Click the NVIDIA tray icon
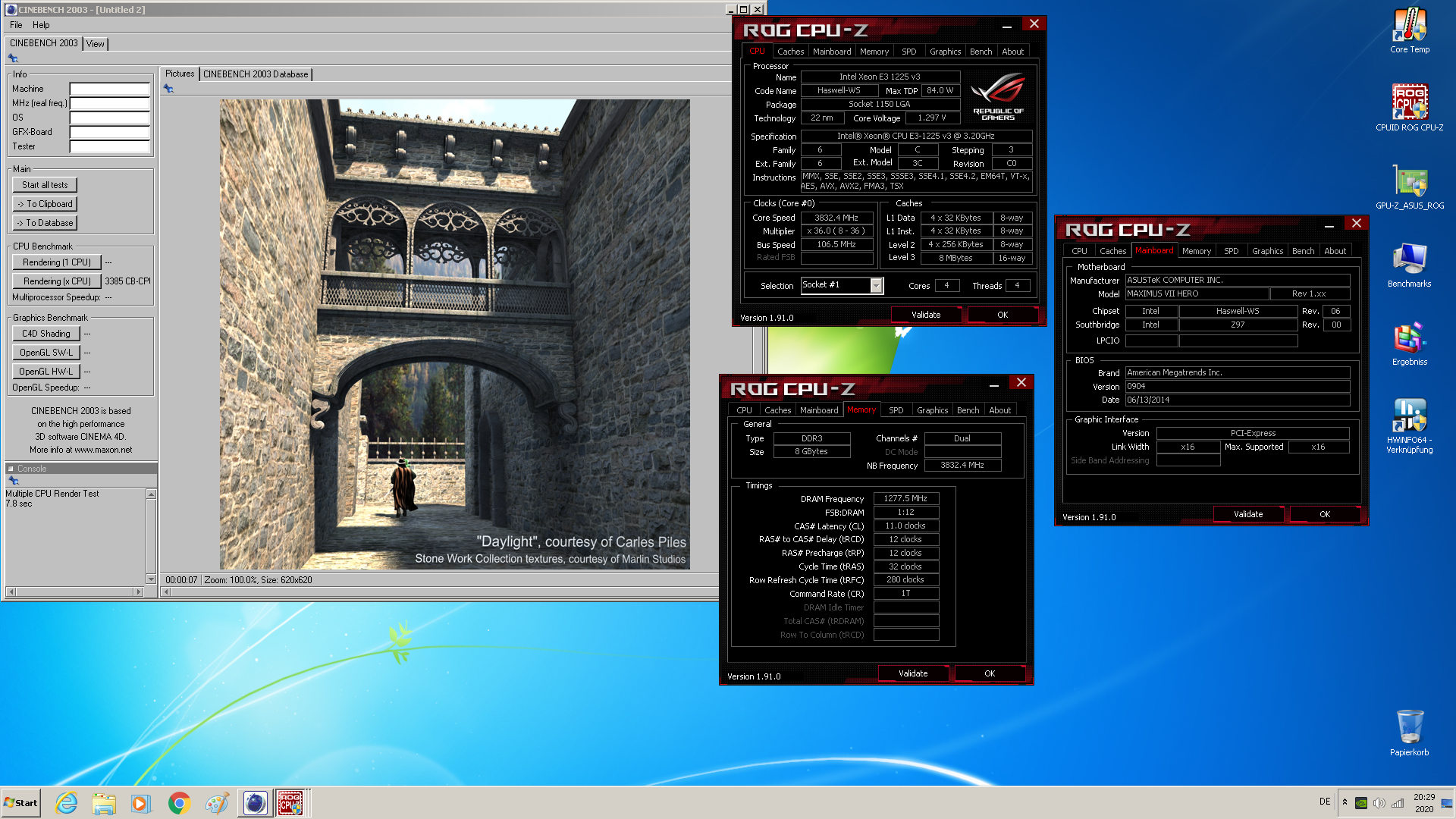Image resolution: width=1456 pixels, height=819 pixels. [x=1361, y=803]
